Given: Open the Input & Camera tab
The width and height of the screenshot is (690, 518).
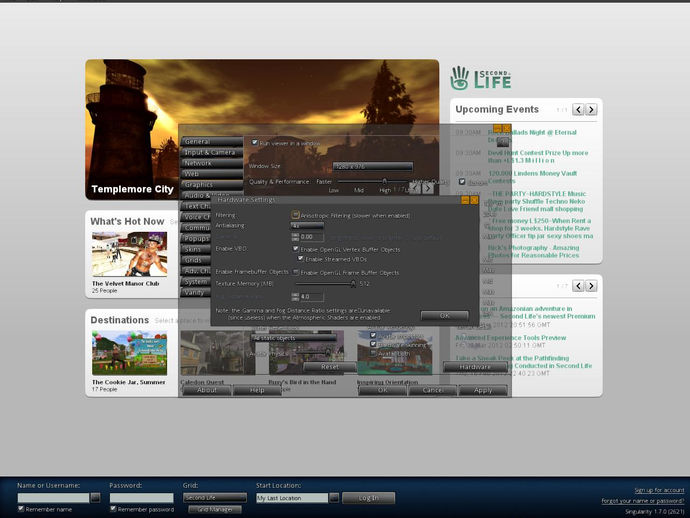Looking at the screenshot, I should pos(212,152).
